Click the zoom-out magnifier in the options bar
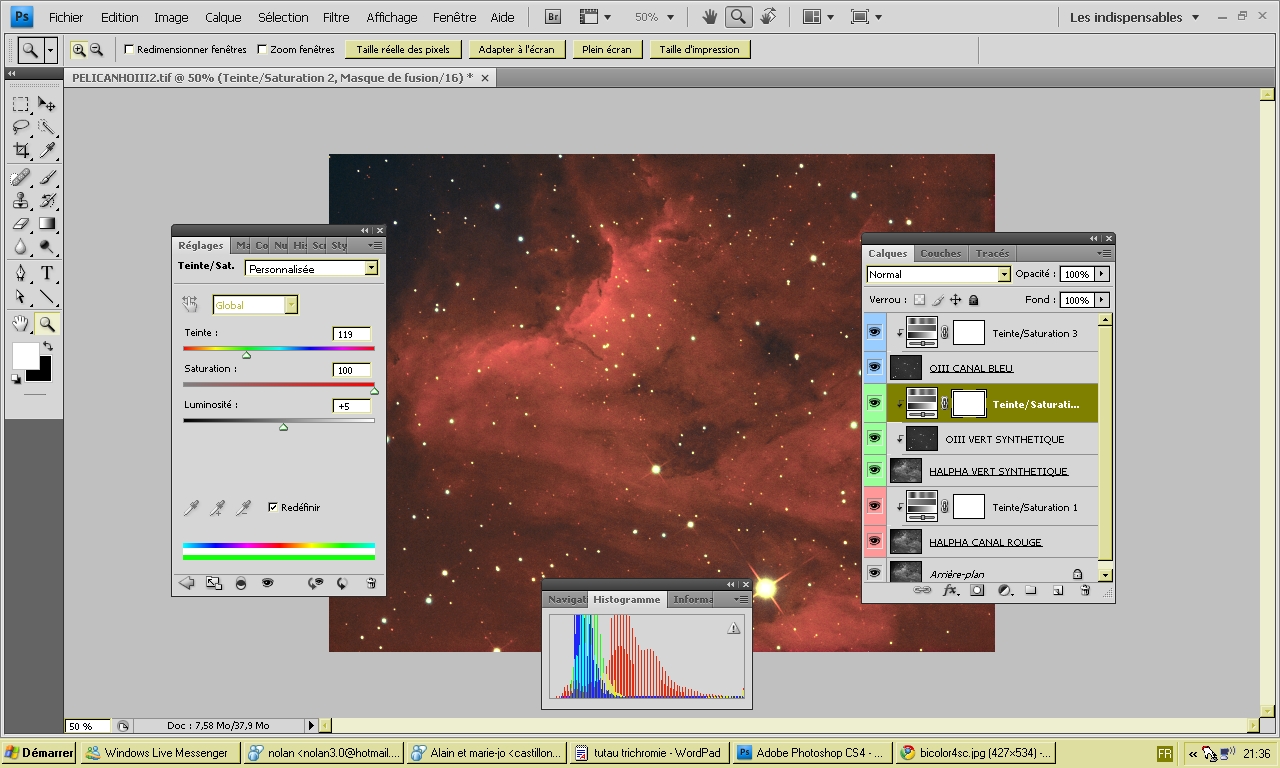 [x=96, y=49]
